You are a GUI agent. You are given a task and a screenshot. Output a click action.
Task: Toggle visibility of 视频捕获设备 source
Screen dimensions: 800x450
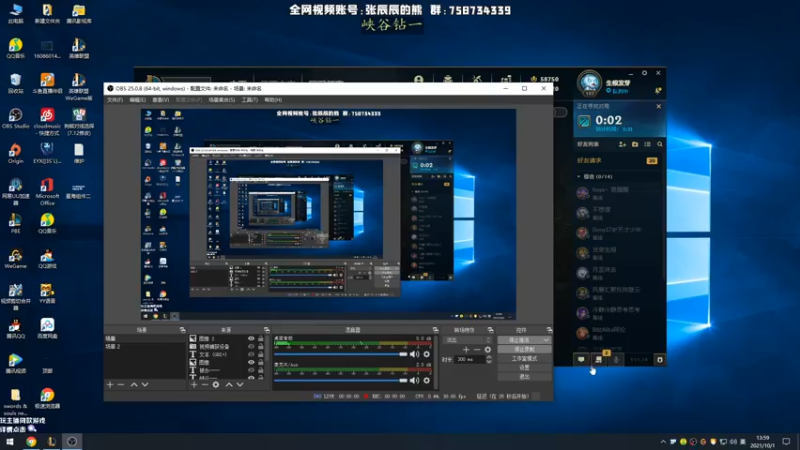251,346
